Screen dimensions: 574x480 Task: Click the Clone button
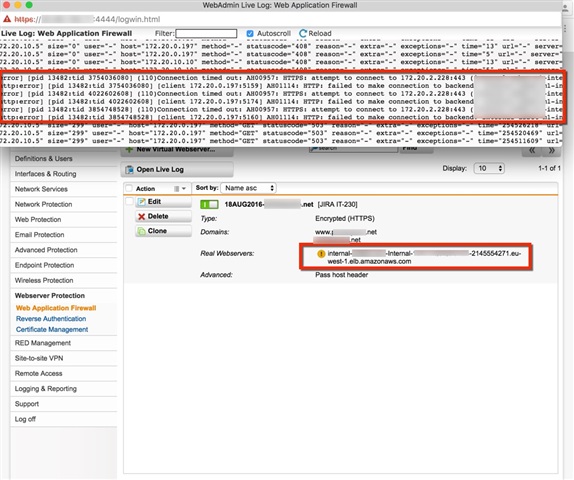[x=163, y=231]
